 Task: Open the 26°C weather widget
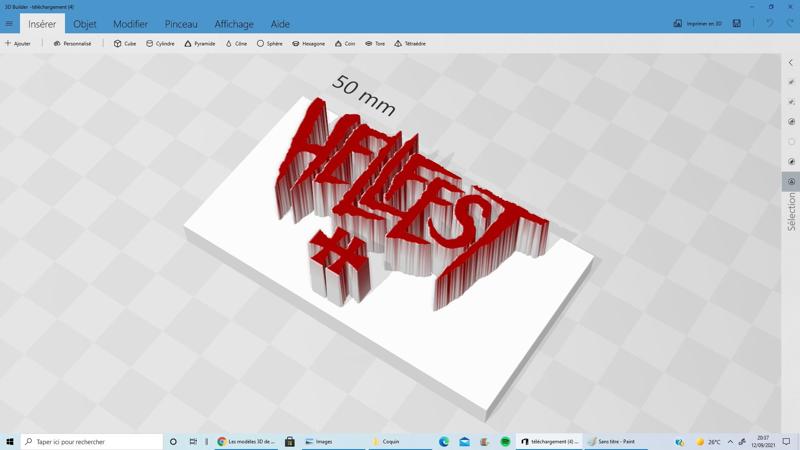[x=709, y=442]
